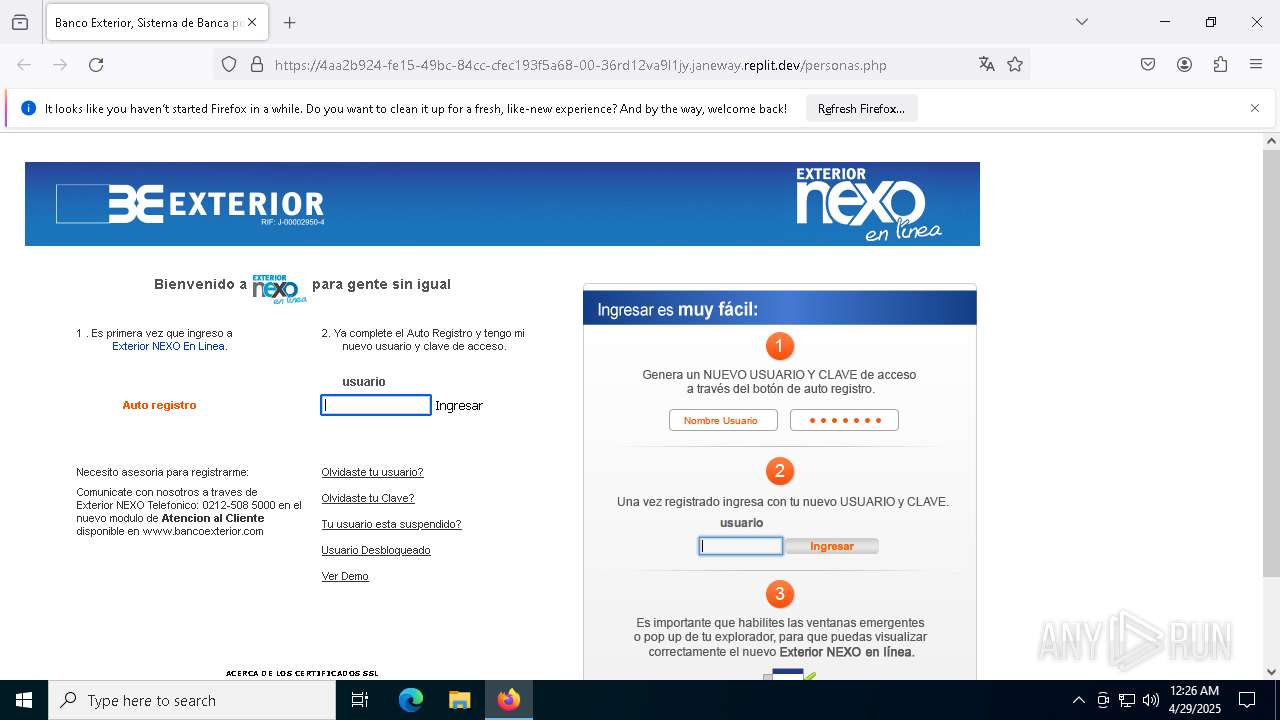Focus the left usuario text field
This screenshot has width=1280, height=720.
(x=376, y=405)
